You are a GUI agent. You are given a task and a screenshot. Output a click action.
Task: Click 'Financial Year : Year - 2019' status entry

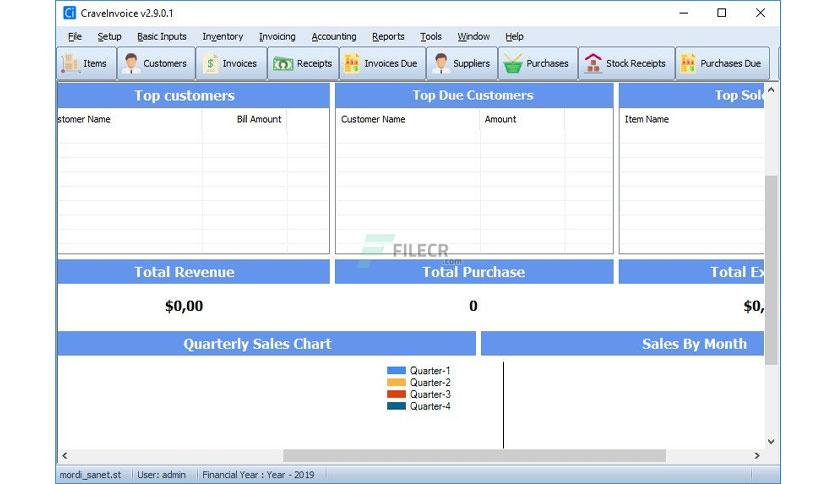(x=258, y=475)
